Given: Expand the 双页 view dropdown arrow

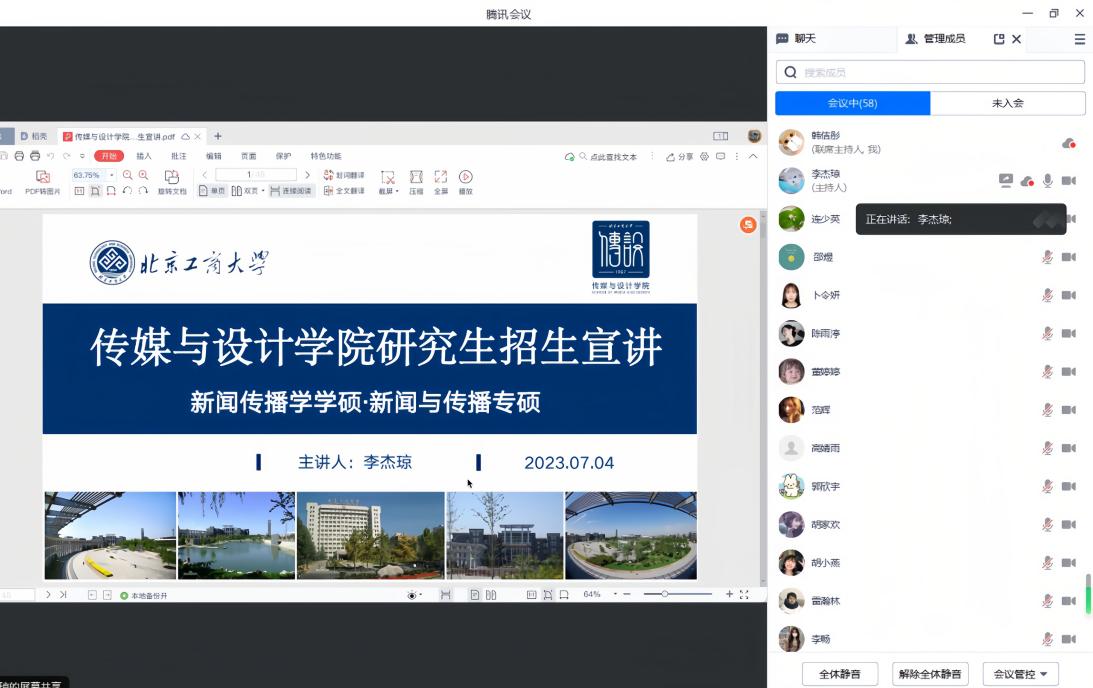Looking at the screenshot, I should (263, 191).
